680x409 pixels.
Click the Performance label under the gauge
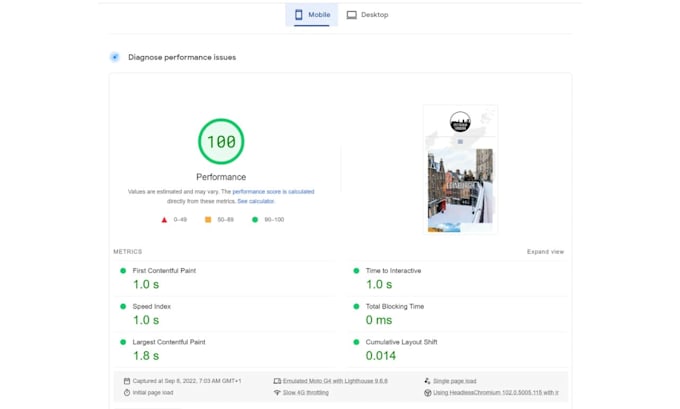pos(221,177)
